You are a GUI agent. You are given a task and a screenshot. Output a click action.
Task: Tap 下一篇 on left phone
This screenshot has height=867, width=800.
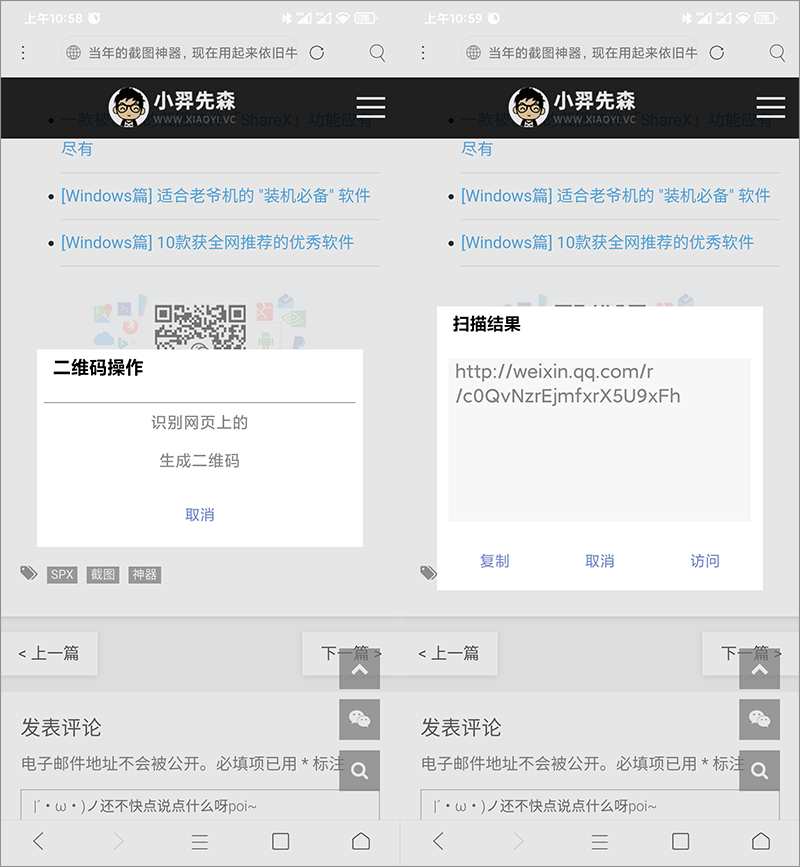pyautogui.click(x=351, y=654)
